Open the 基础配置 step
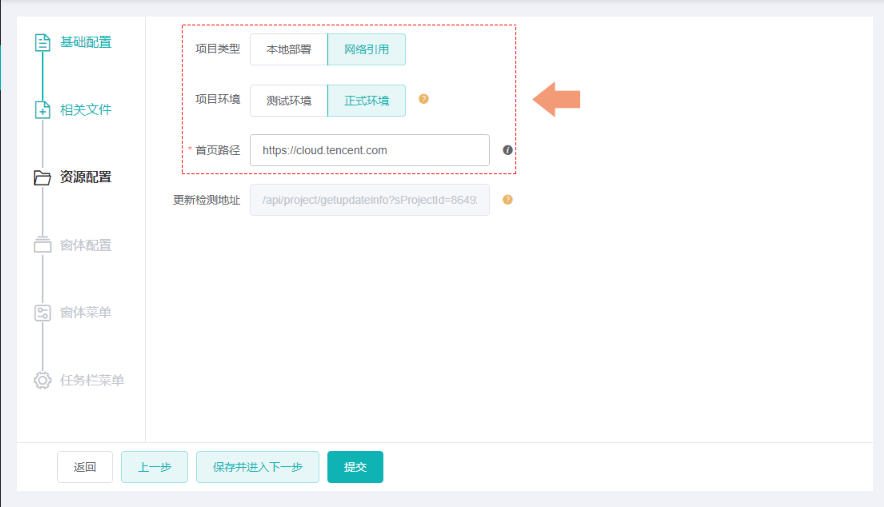The image size is (884, 507). click(86, 42)
